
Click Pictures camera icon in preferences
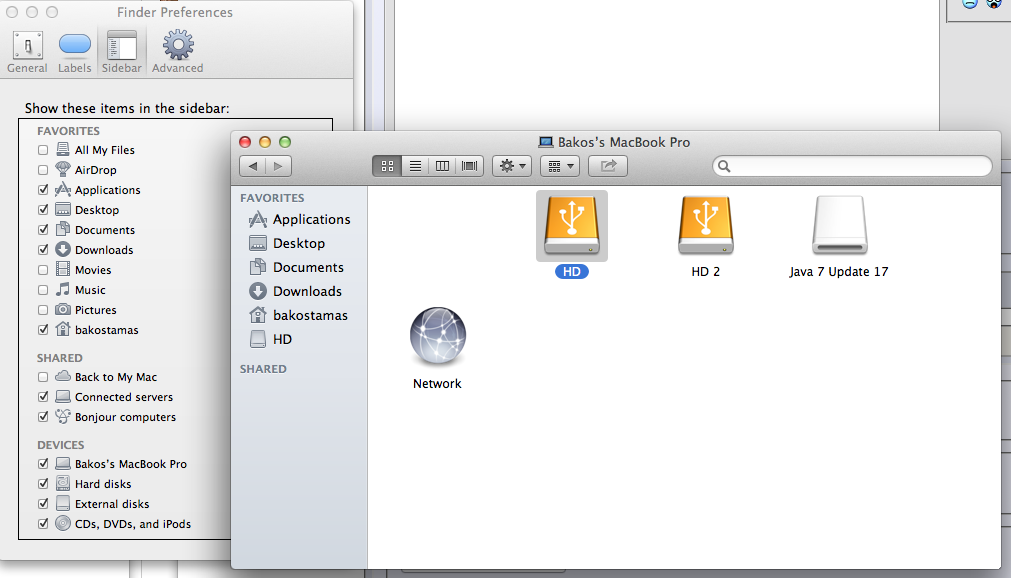63,310
